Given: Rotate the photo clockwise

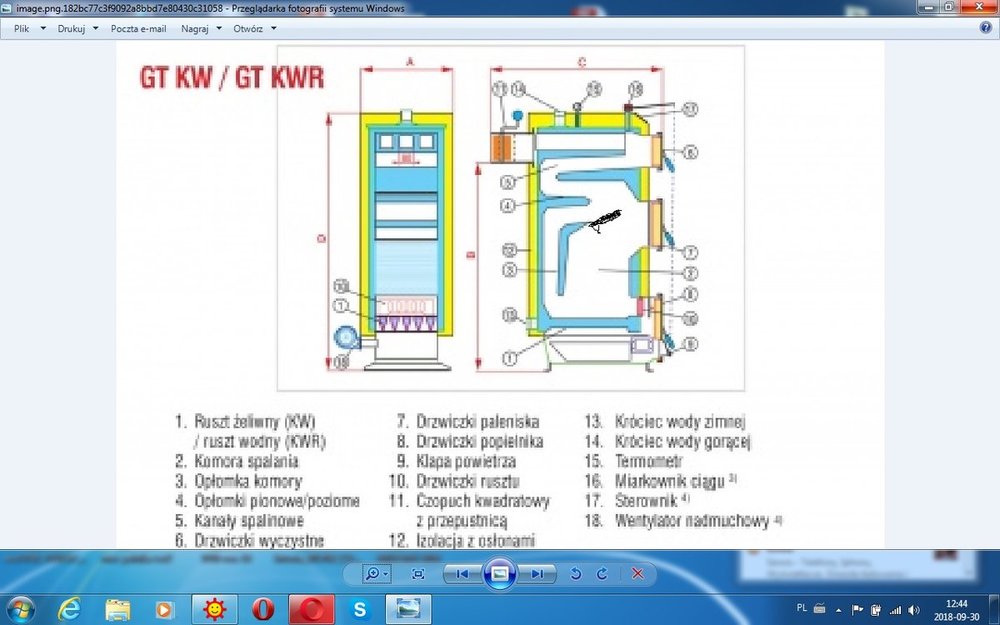Looking at the screenshot, I should pos(601,573).
